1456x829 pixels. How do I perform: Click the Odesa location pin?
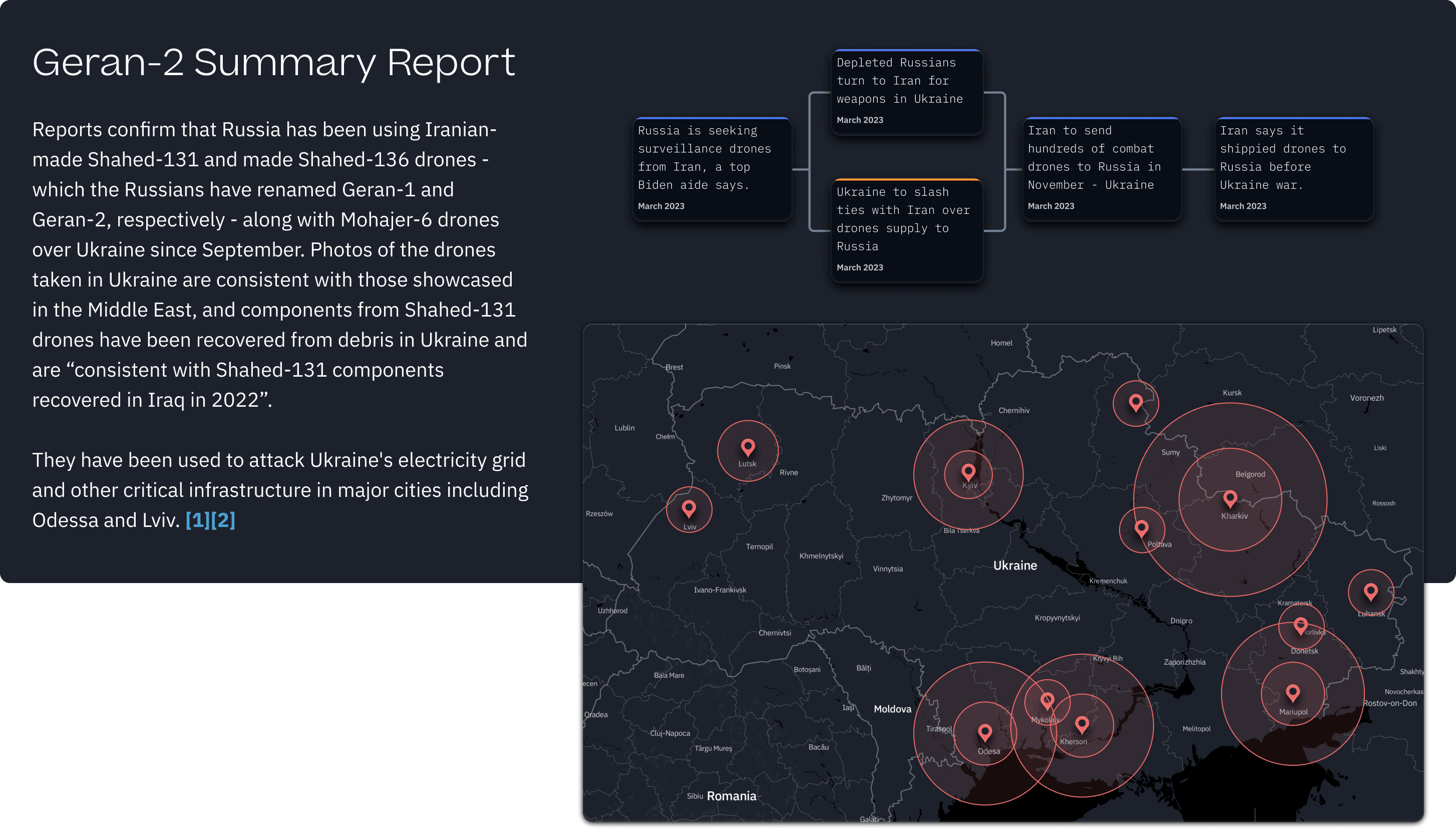click(x=985, y=732)
